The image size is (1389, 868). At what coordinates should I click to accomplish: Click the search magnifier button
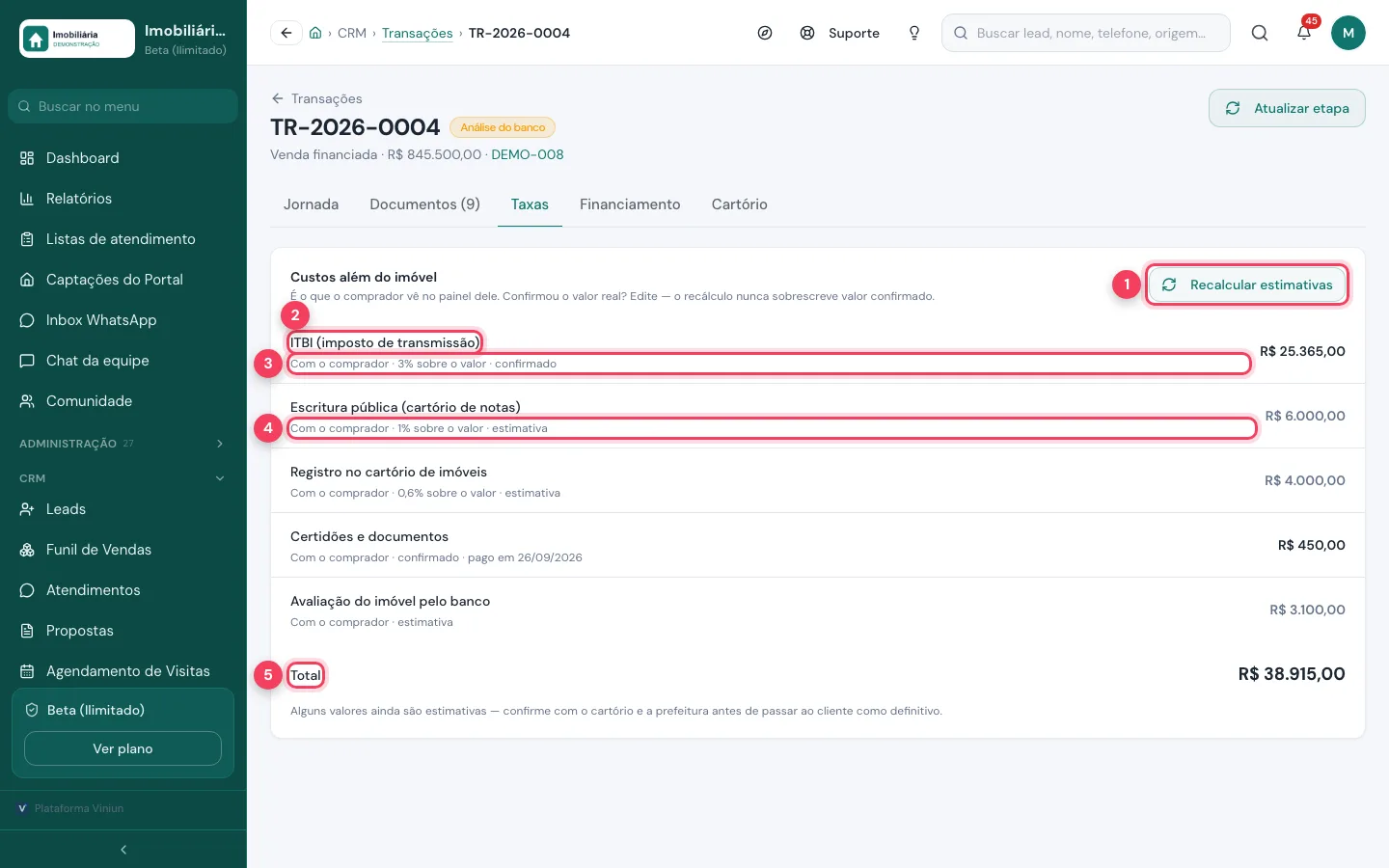pyautogui.click(x=1260, y=33)
